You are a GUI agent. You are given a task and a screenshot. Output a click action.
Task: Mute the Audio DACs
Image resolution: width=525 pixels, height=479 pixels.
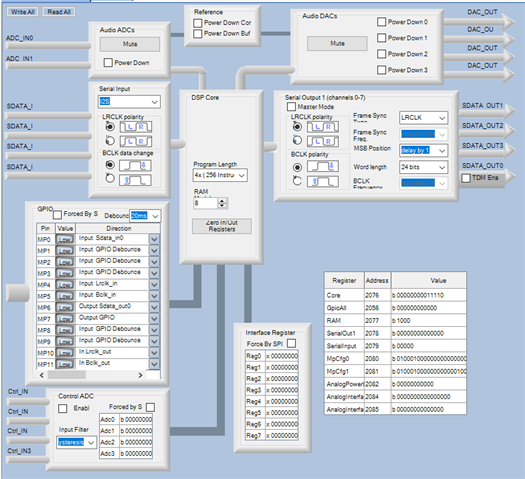click(x=337, y=44)
